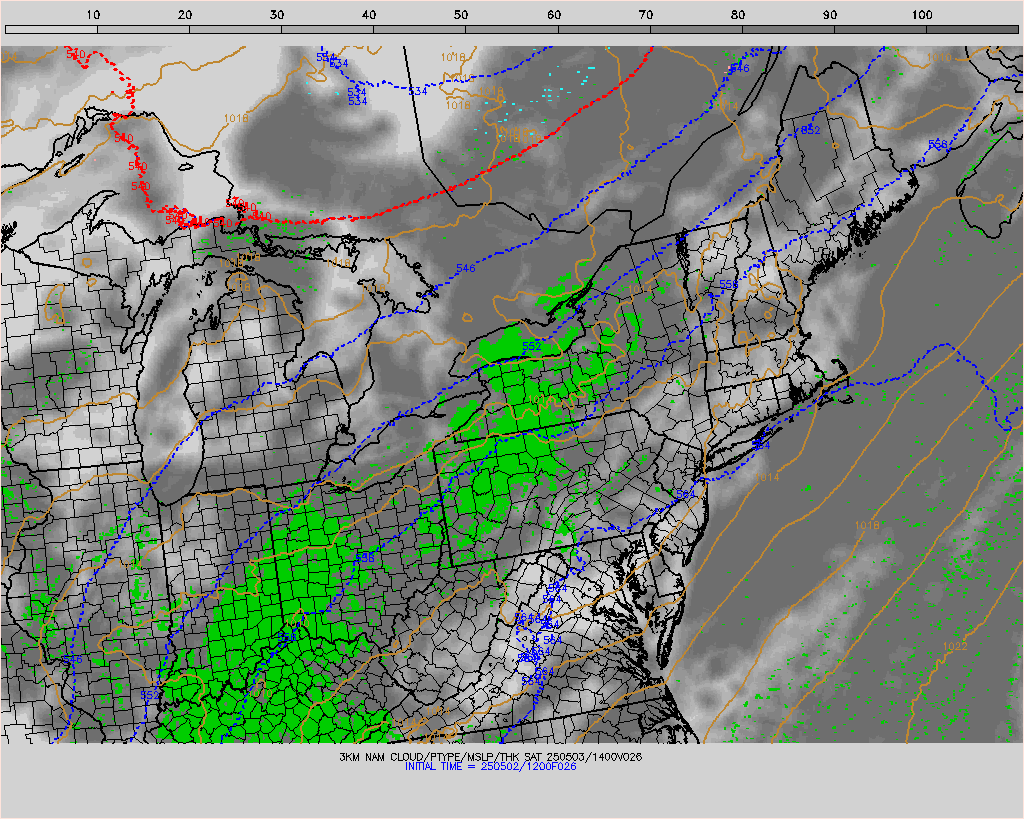This screenshot has height=819, width=1024.
Task: Click the blue '546' label in northern Quebec
Action: [x=740, y=68]
